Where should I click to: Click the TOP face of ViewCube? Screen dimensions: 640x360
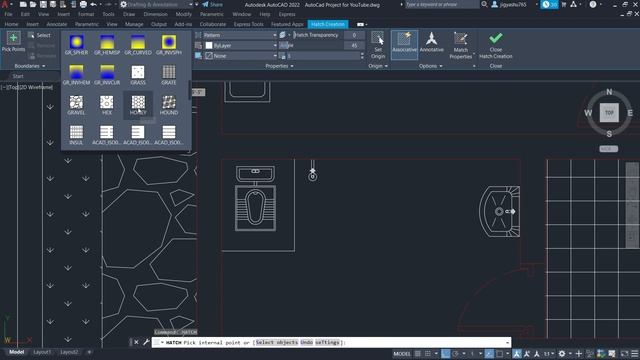609,113
